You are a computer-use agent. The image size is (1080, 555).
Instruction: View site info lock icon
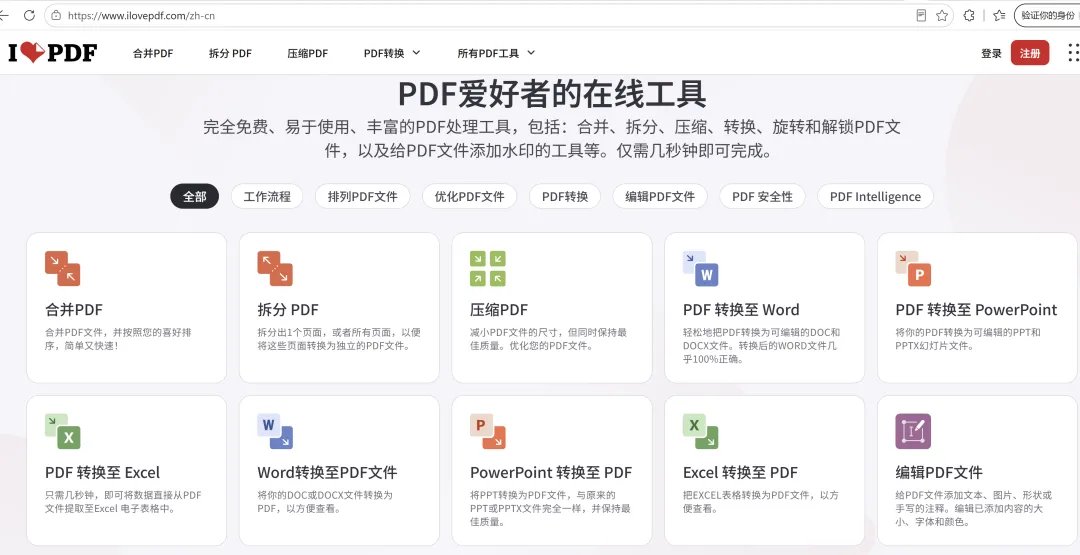click(56, 15)
